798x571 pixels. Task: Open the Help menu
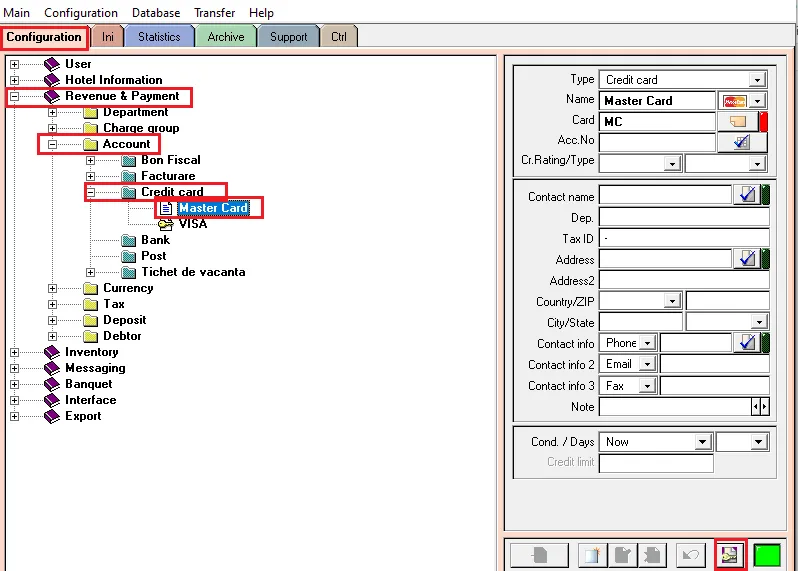click(x=261, y=13)
